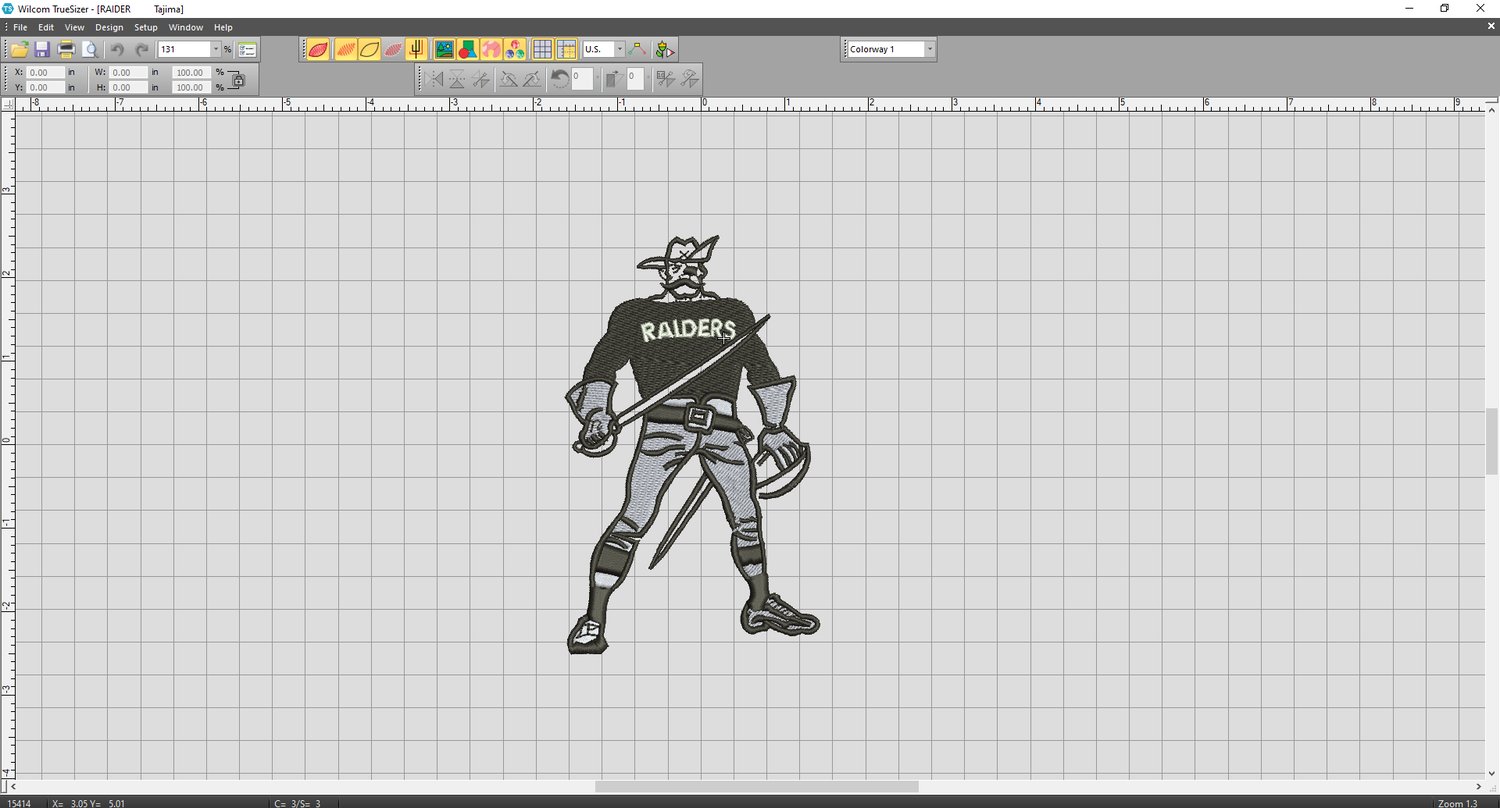The width and height of the screenshot is (1500, 808).
Task: Click the dimmed icon left of the last transform icon
Action: tap(665, 78)
